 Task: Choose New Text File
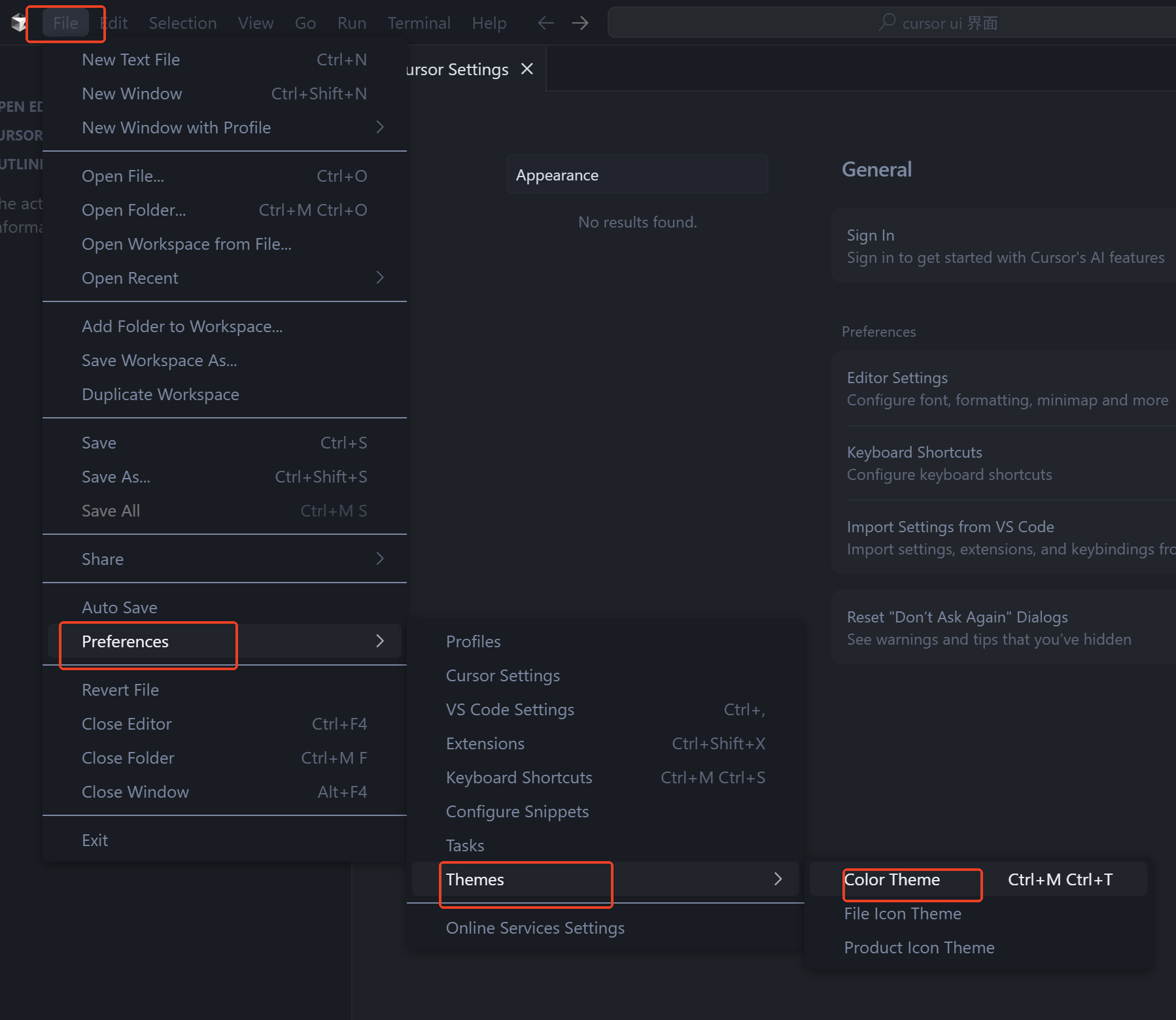[x=224, y=59]
